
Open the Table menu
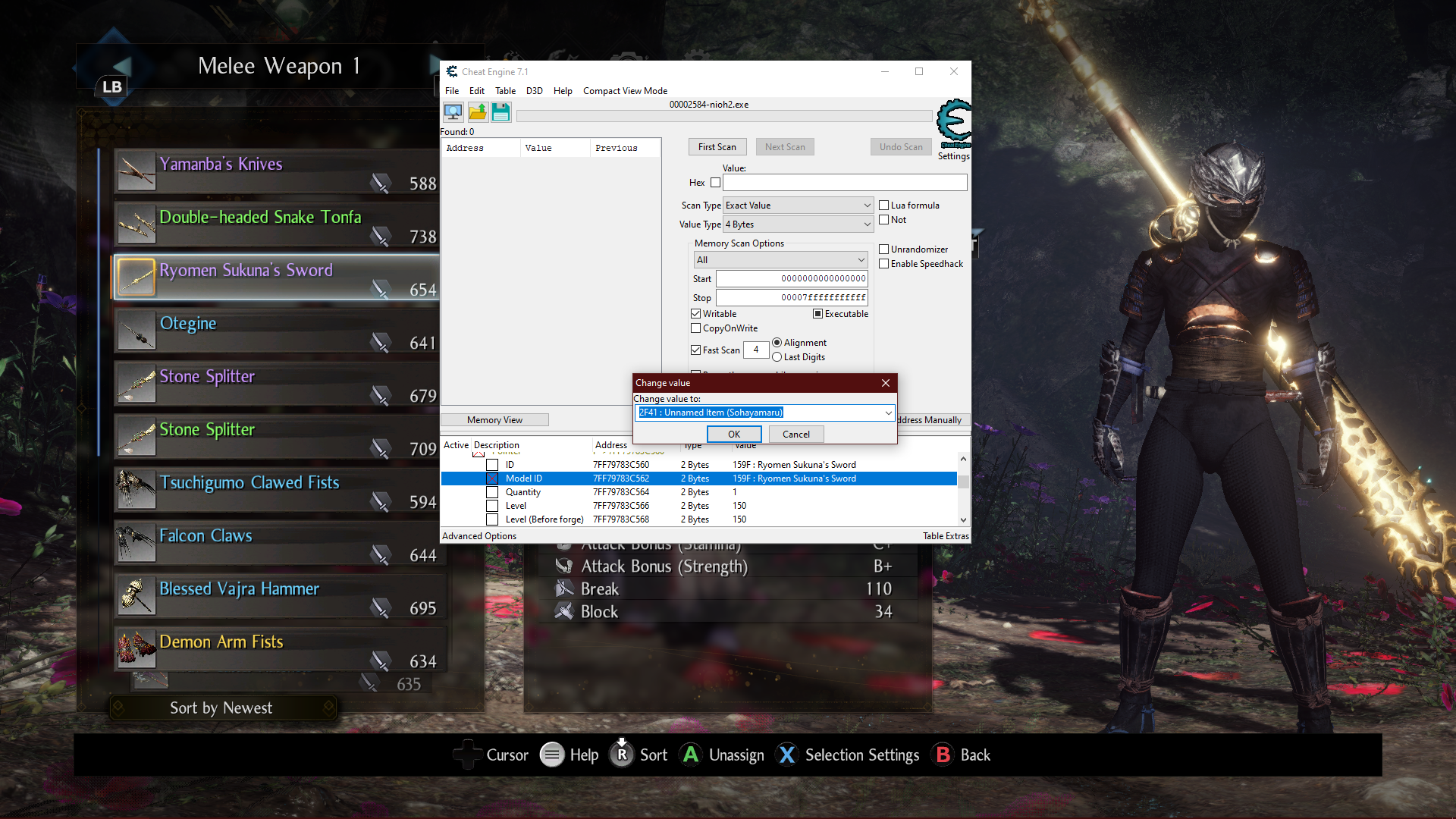[505, 90]
